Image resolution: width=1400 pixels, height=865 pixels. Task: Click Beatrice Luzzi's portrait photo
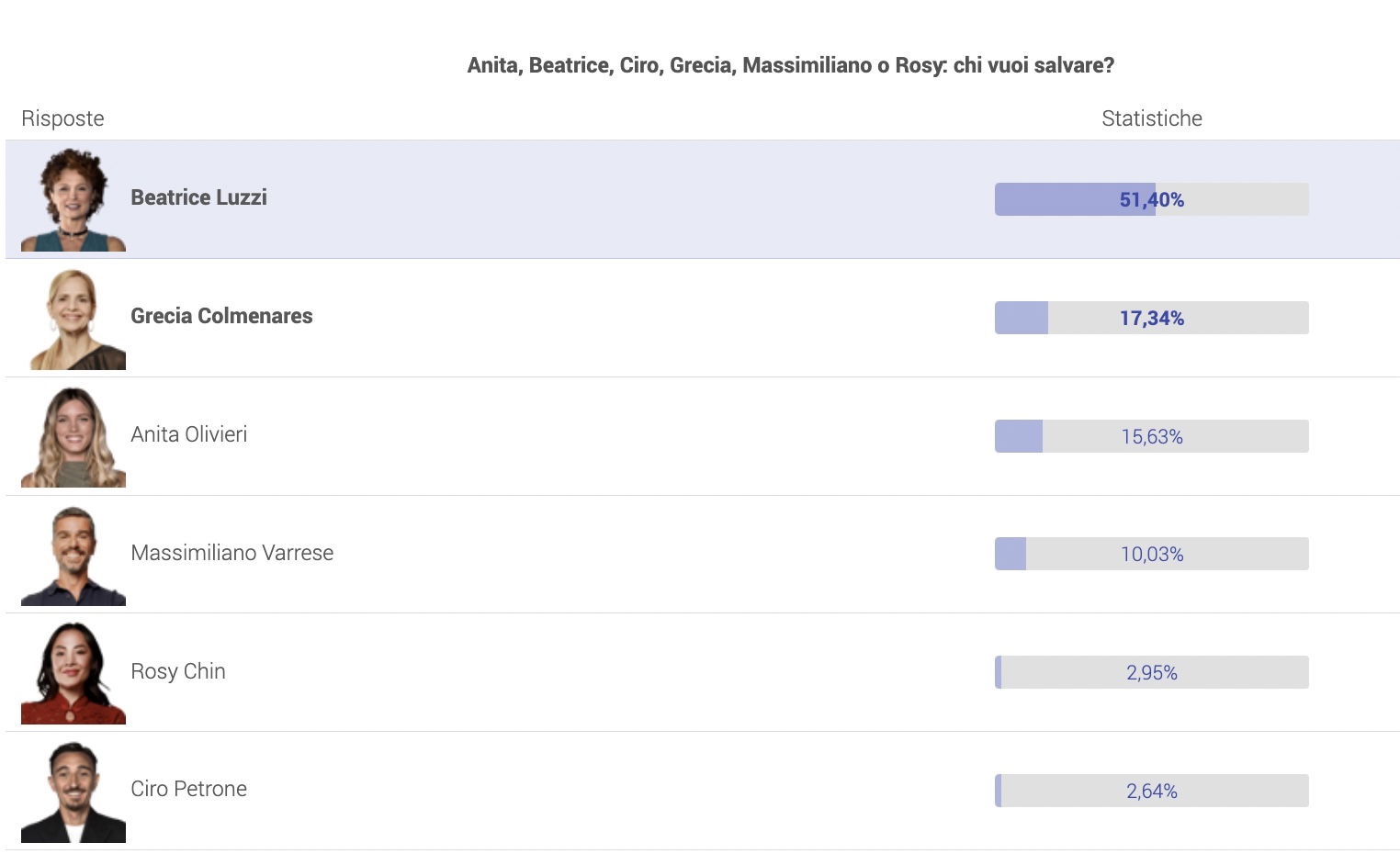pos(73,199)
